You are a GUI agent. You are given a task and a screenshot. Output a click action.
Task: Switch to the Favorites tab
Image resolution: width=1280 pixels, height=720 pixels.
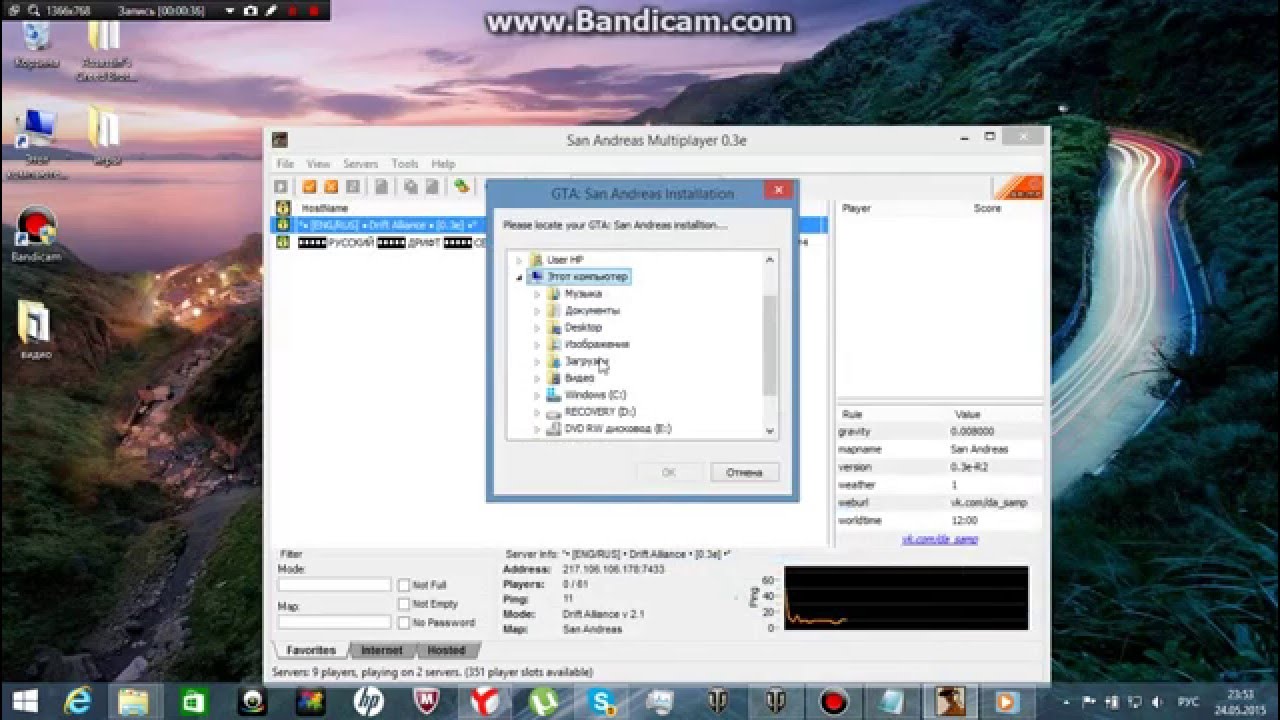point(311,650)
